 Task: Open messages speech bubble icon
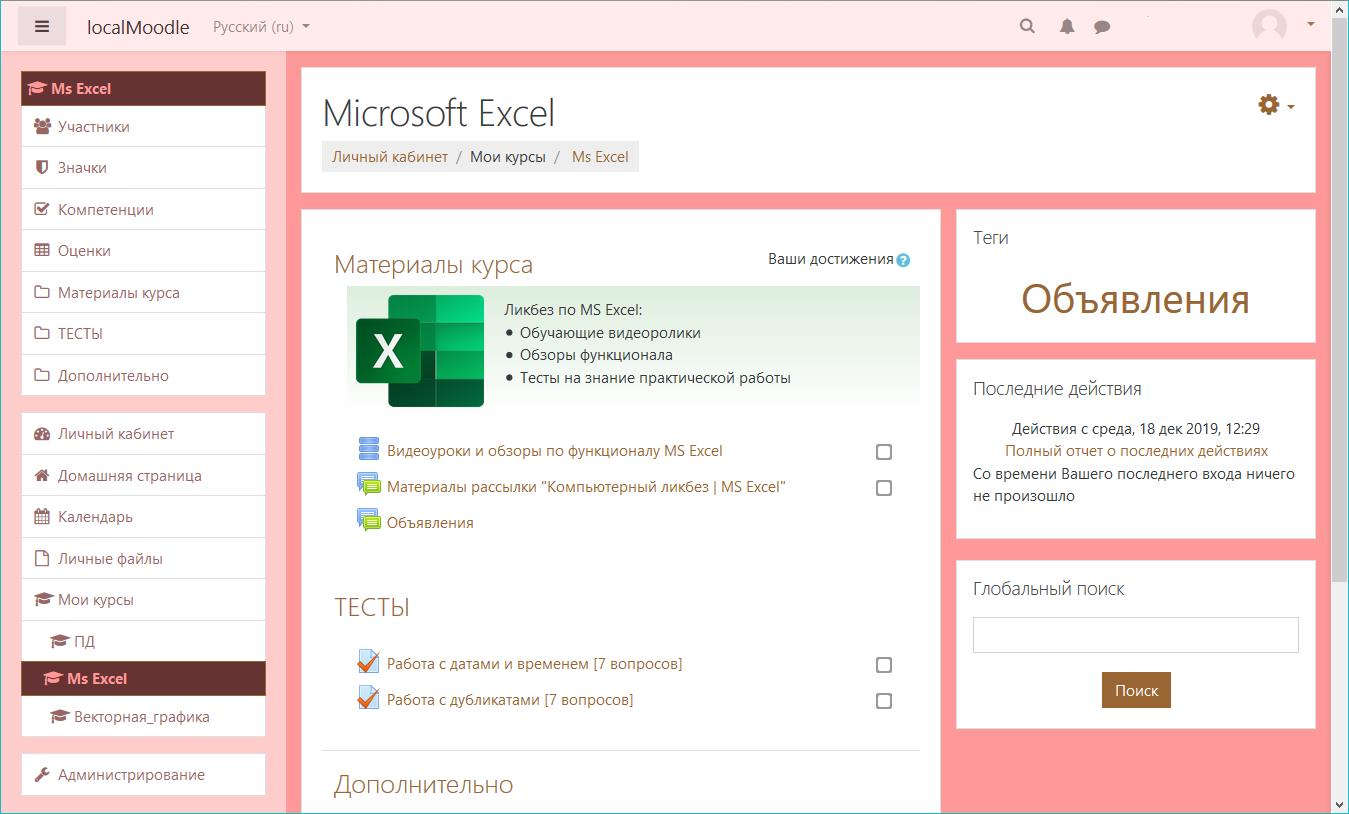pyautogui.click(x=1102, y=27)
